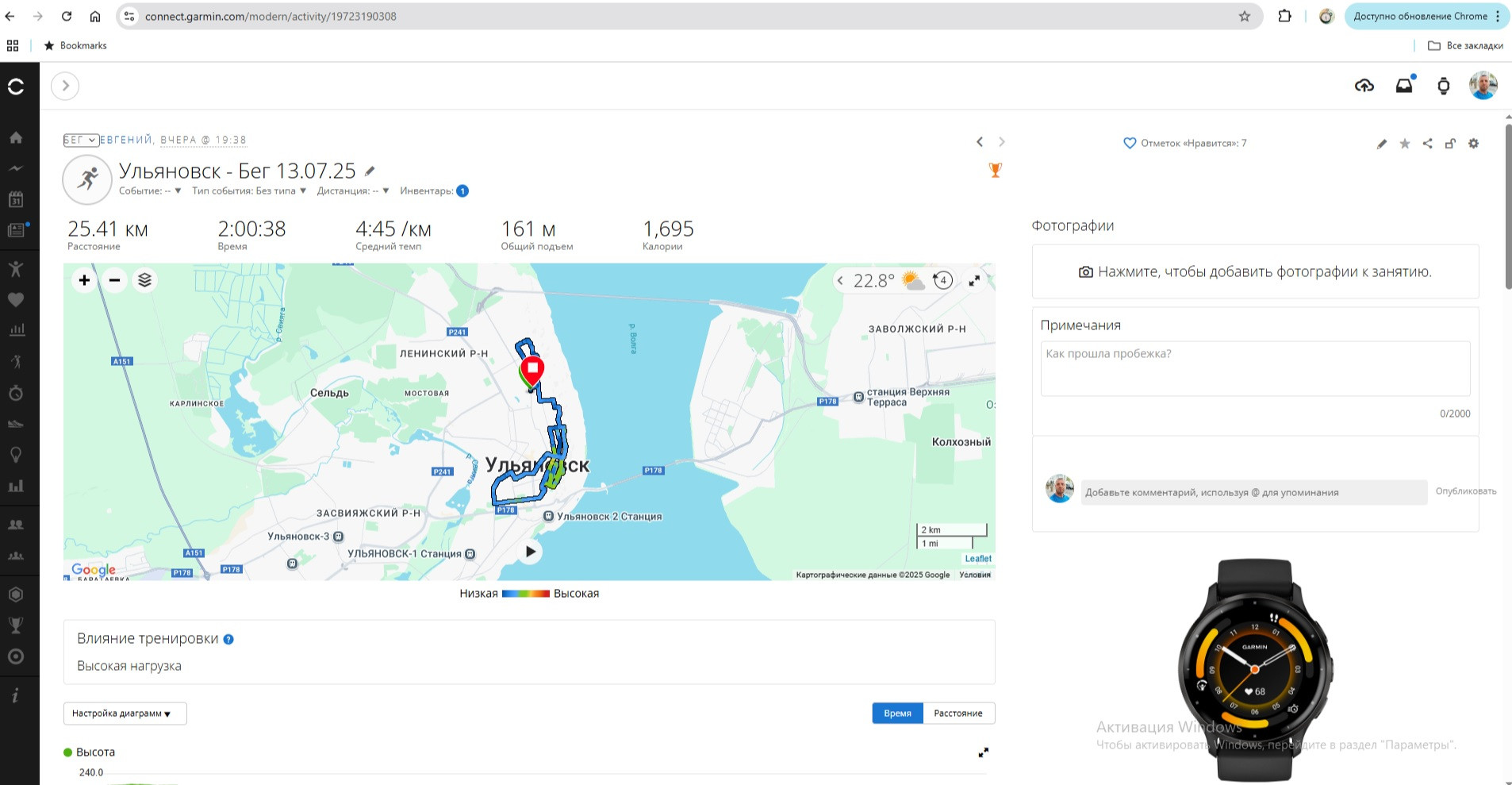This screenshot has height=785, width=1512.
Task: Open the groups icon in sidebar
Action: (x=16, y=556)
